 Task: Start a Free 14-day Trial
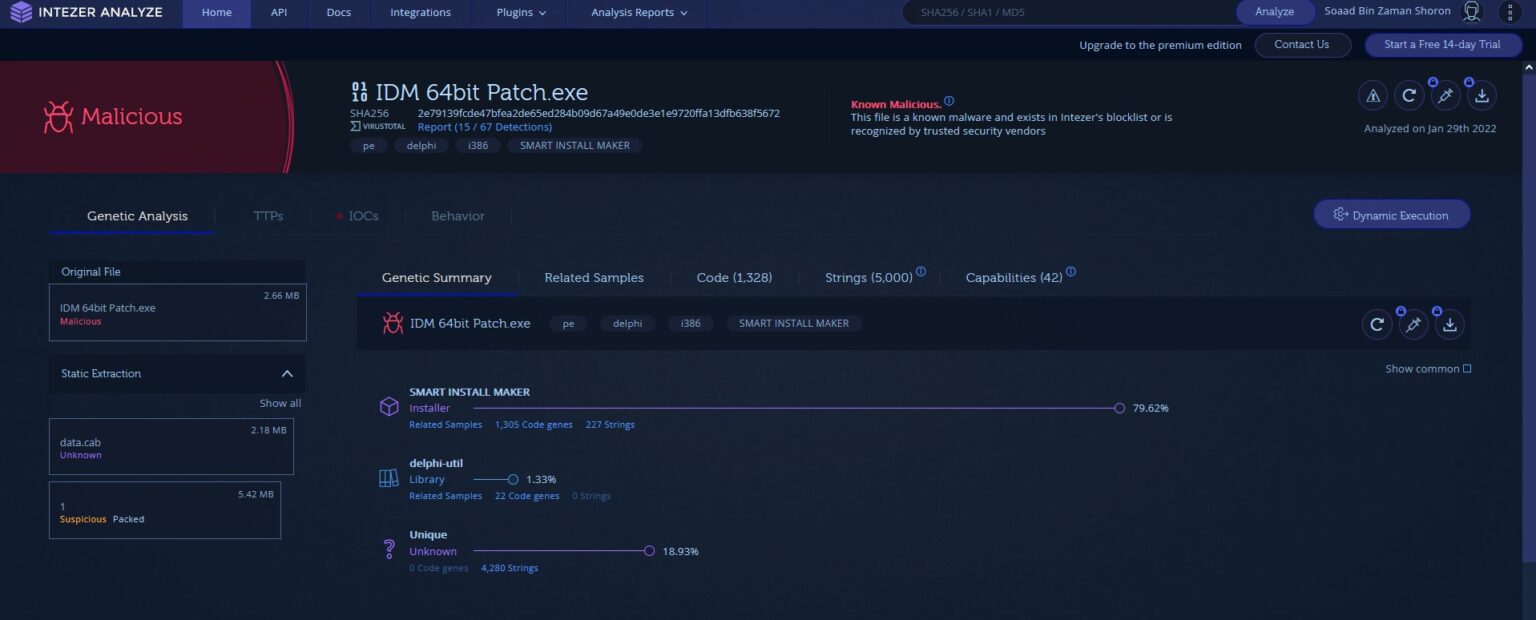(x=1442, y=45)
